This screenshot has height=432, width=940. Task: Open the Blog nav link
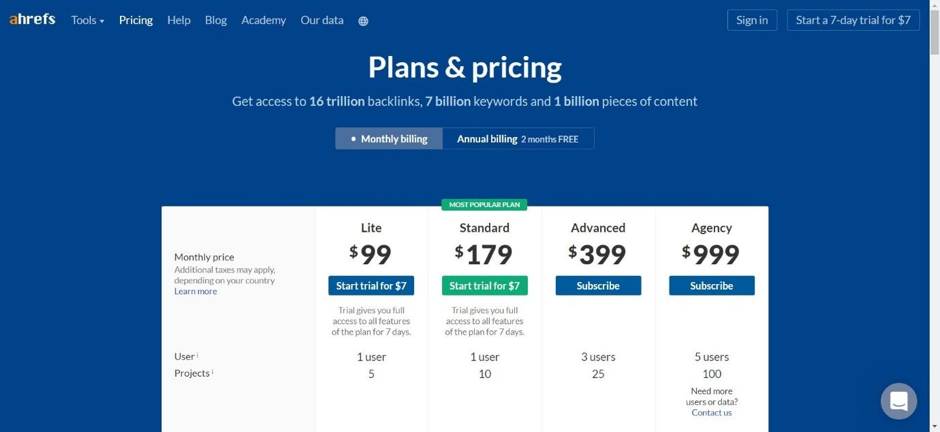(x=216, y=20)
